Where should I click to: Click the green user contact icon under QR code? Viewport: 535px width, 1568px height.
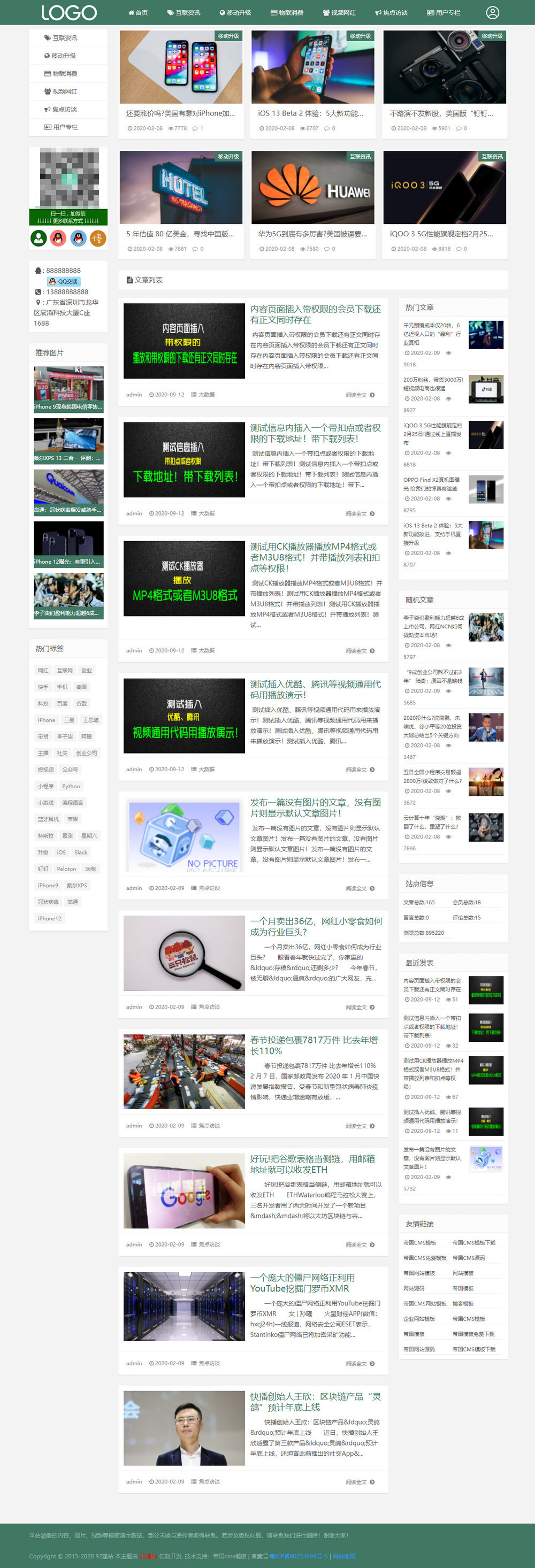(39, 238)
